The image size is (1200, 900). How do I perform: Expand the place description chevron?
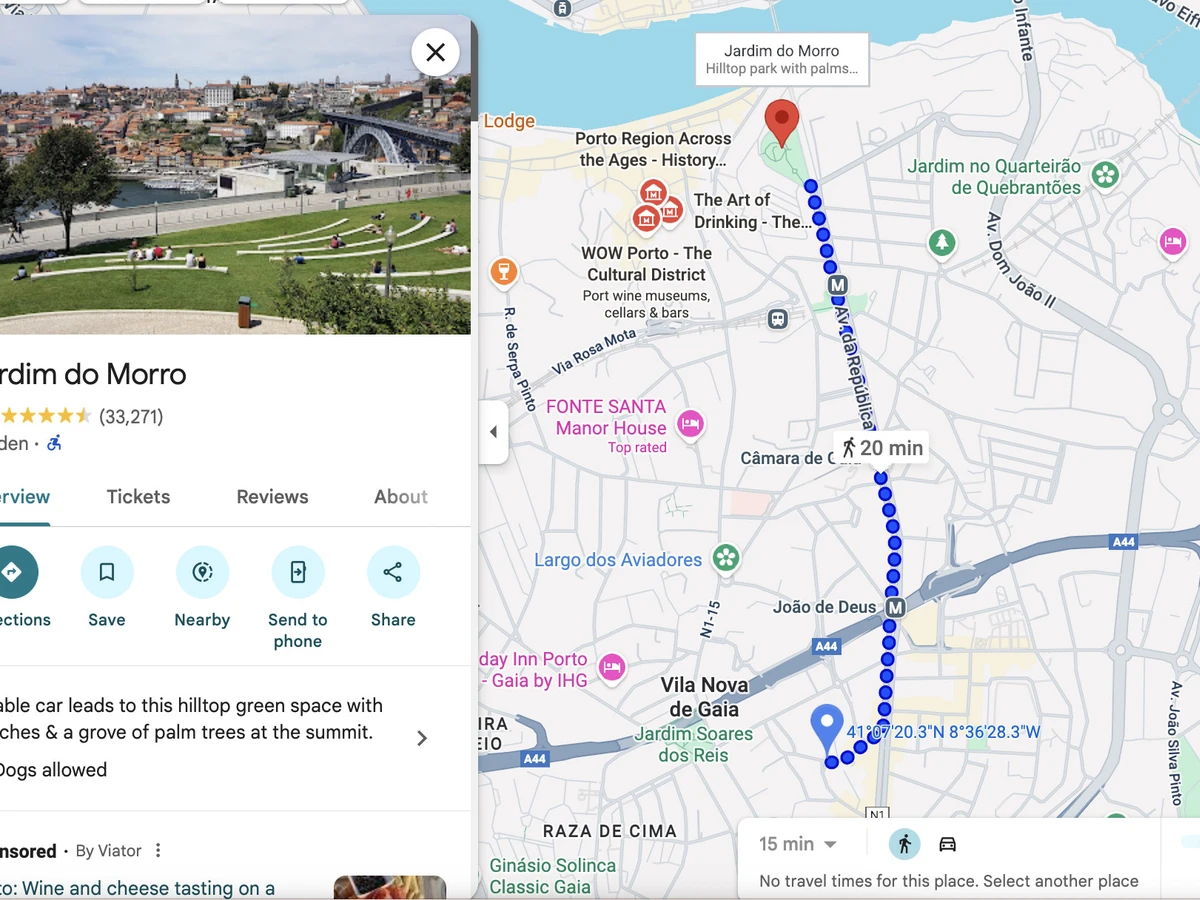click(x=422, y=738)
